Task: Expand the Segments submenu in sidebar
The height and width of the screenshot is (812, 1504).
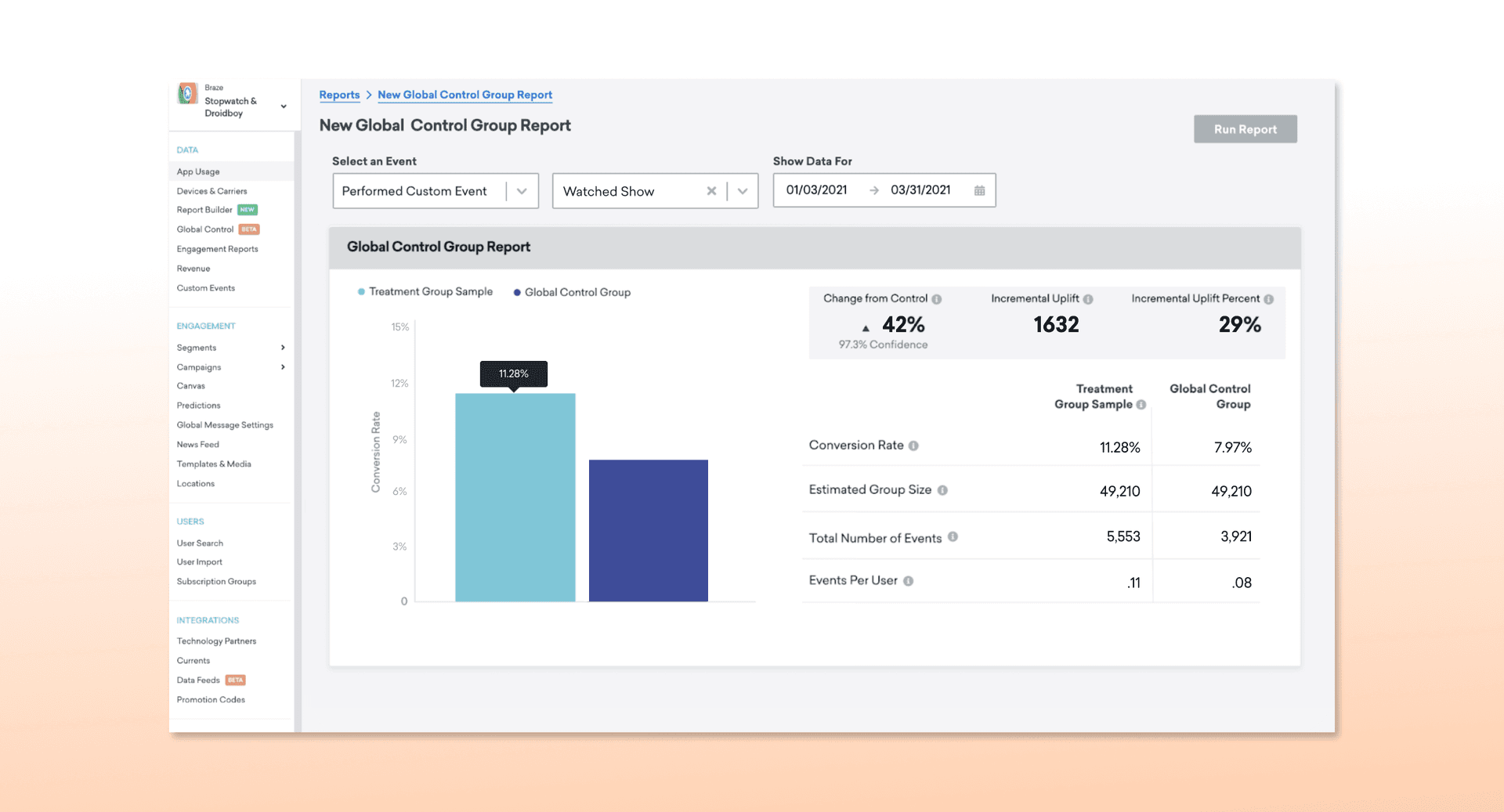Action: 283,348
